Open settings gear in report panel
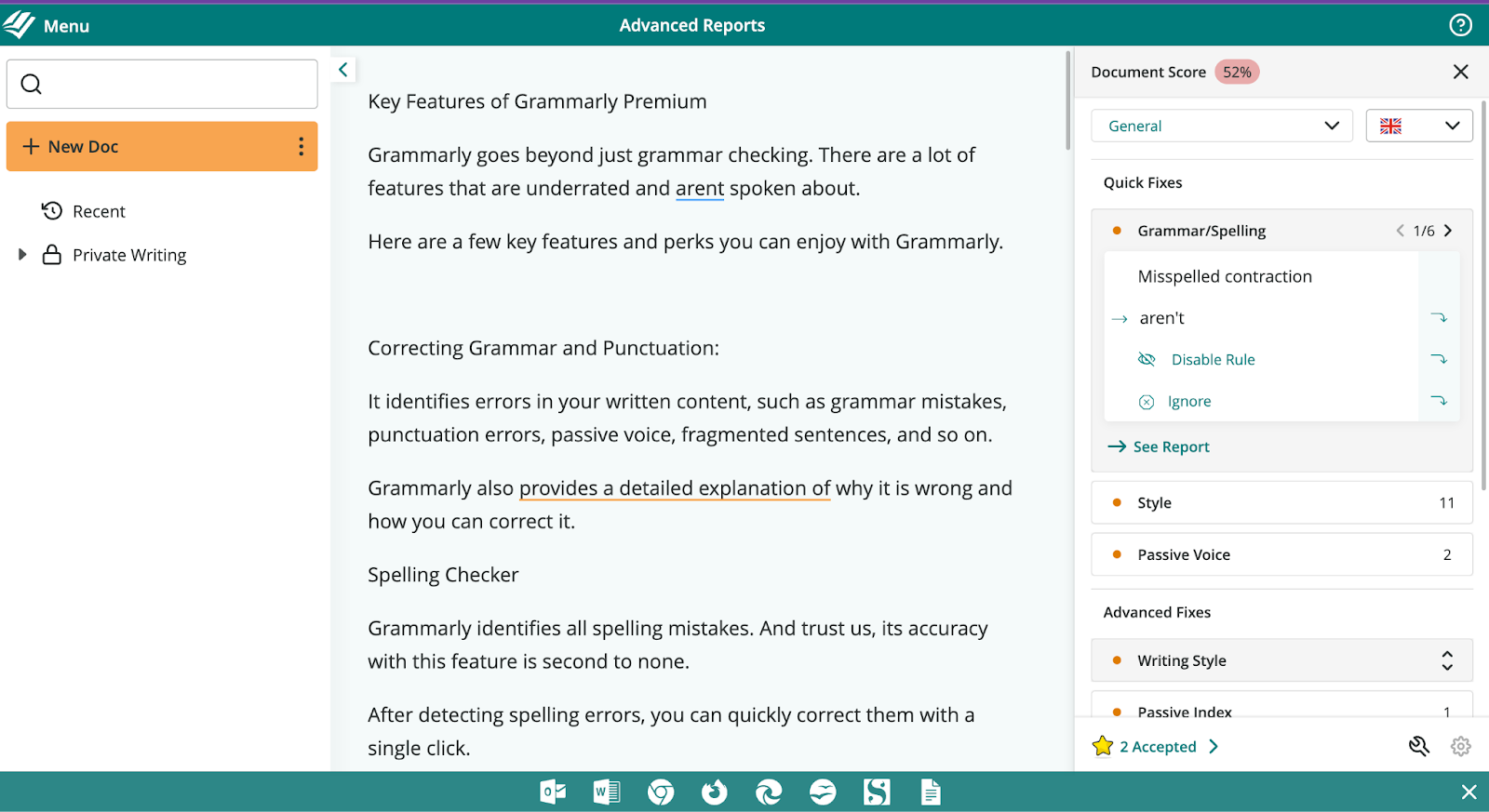Image resolution: width=1489 pixels, height=812 pixels. [1460, 746]
